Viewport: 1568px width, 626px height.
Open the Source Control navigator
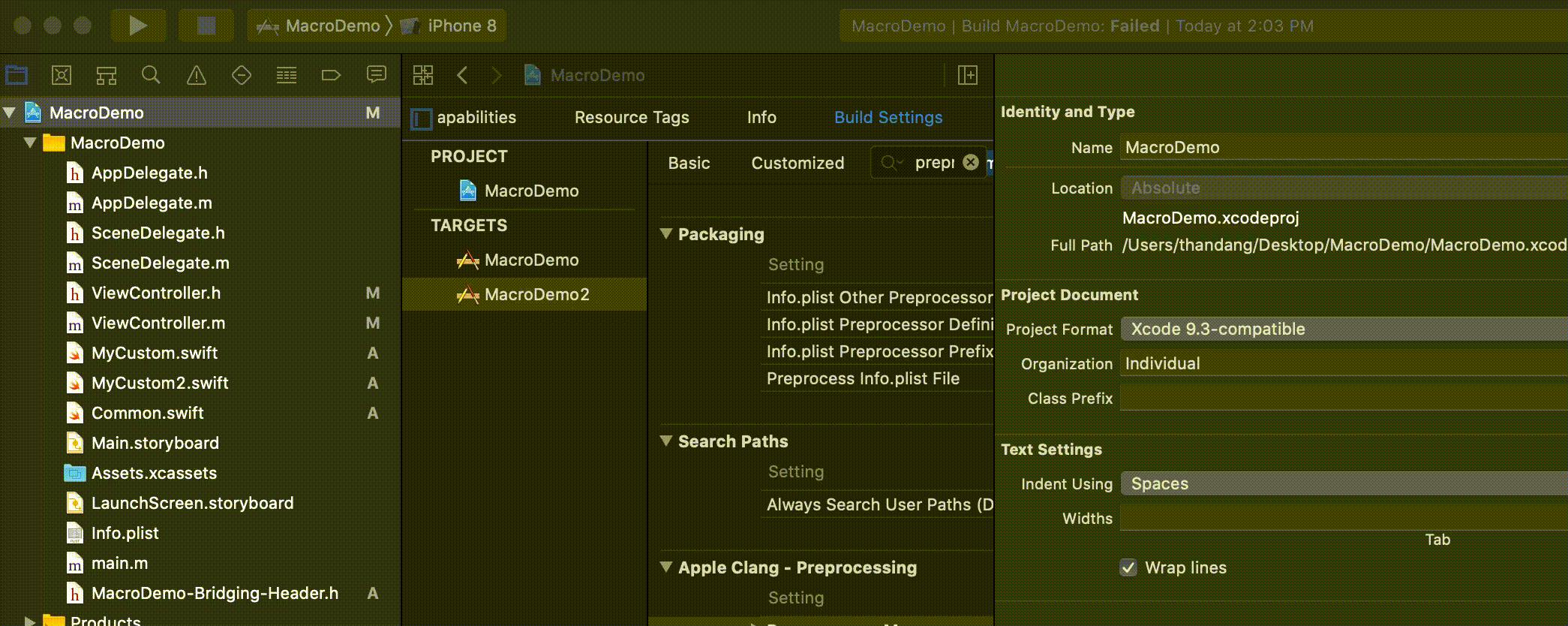[x=62, y=75]
